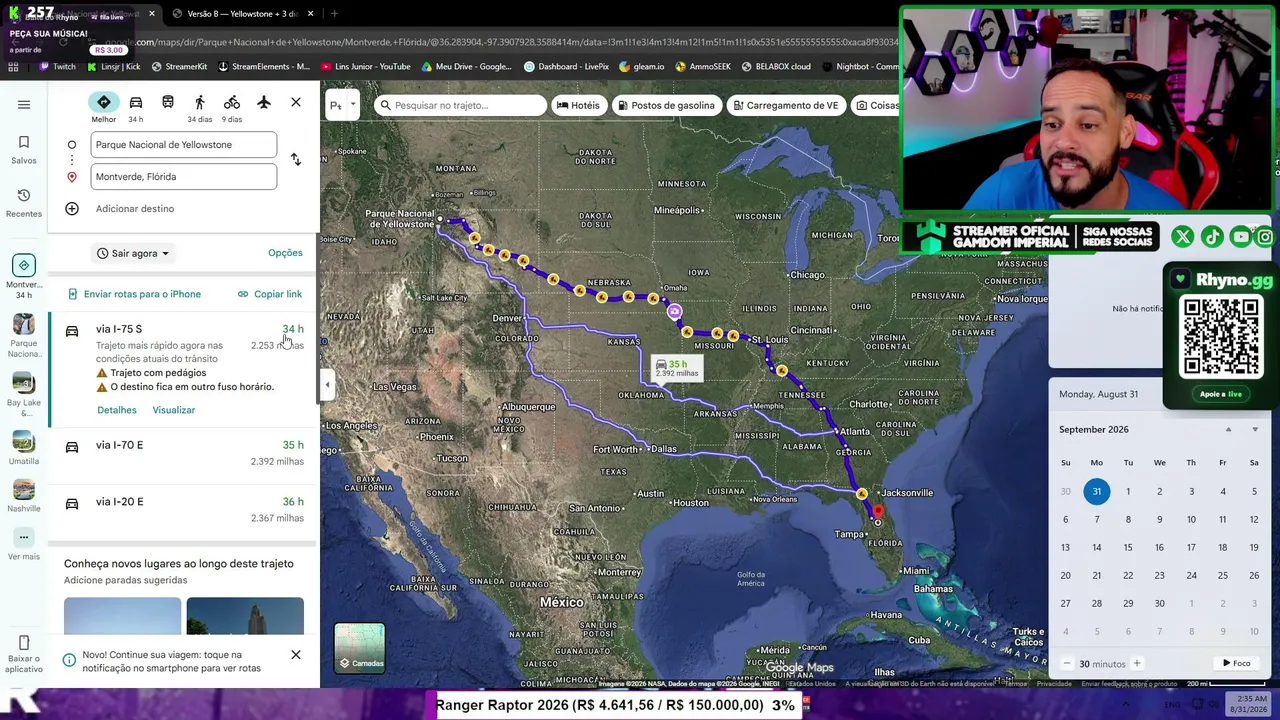
Task: Open Recentes in the Maps sidebar
Action: (x=24, y=203)
